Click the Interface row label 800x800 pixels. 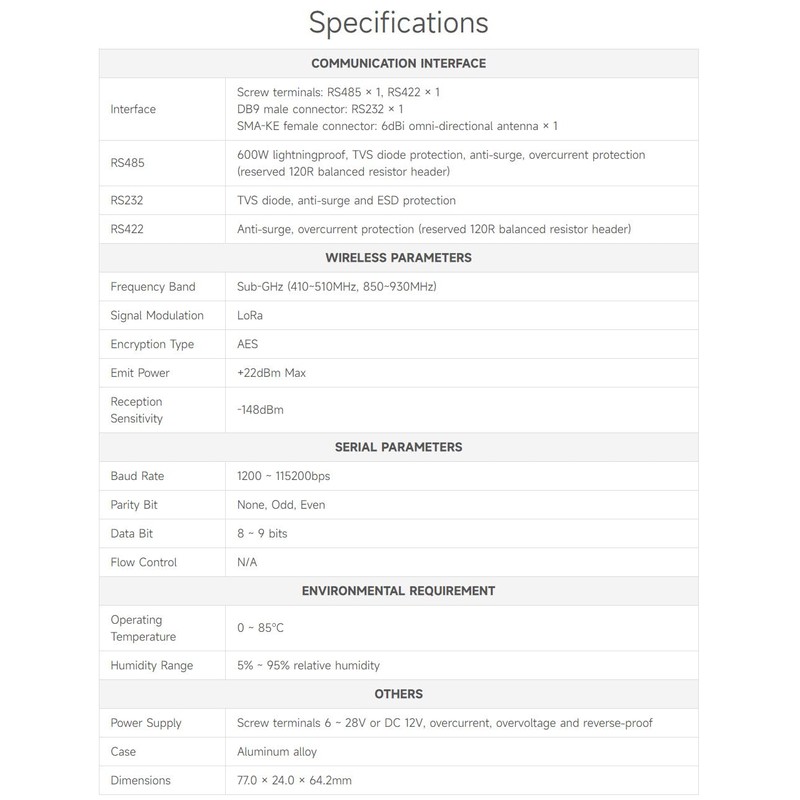click(133, 109)
